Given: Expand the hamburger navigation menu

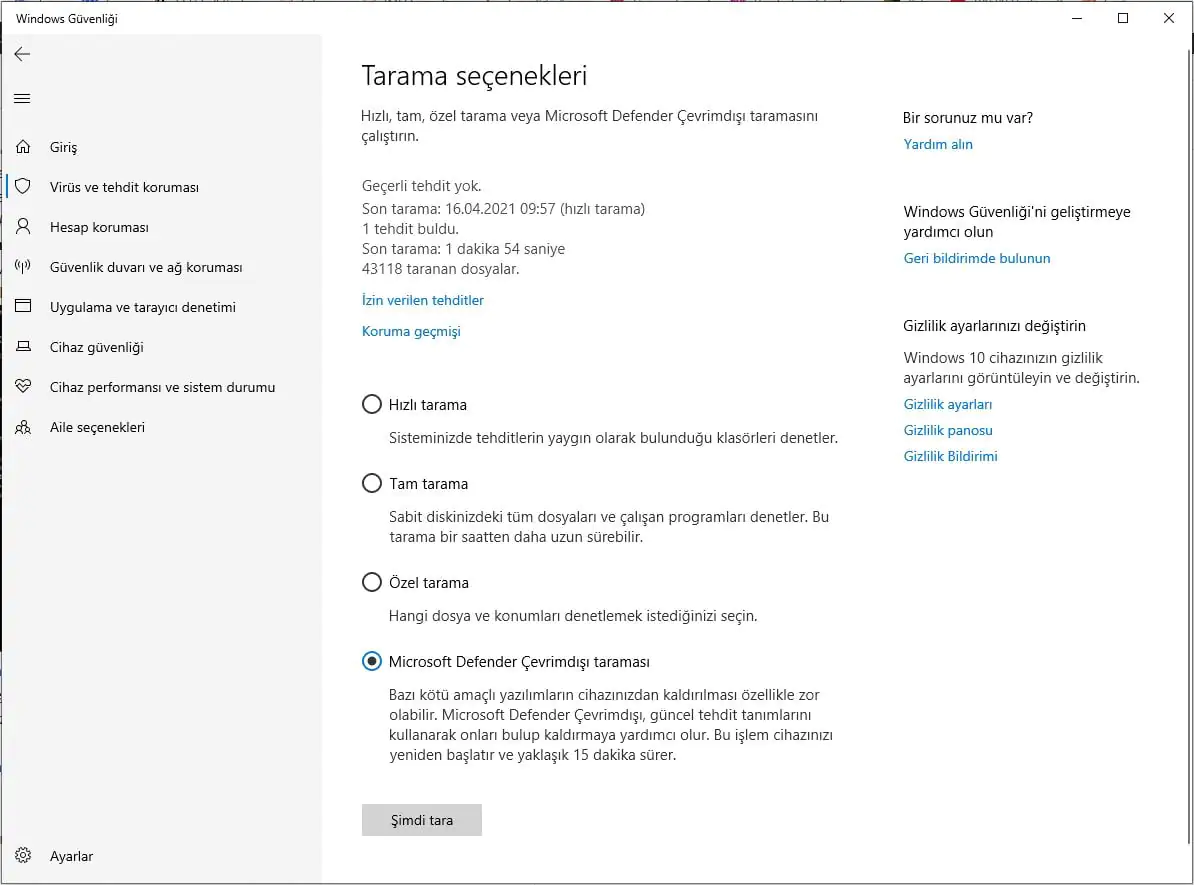Looking at the screenshot, I should pyautogui.click(x=22, y=98).
